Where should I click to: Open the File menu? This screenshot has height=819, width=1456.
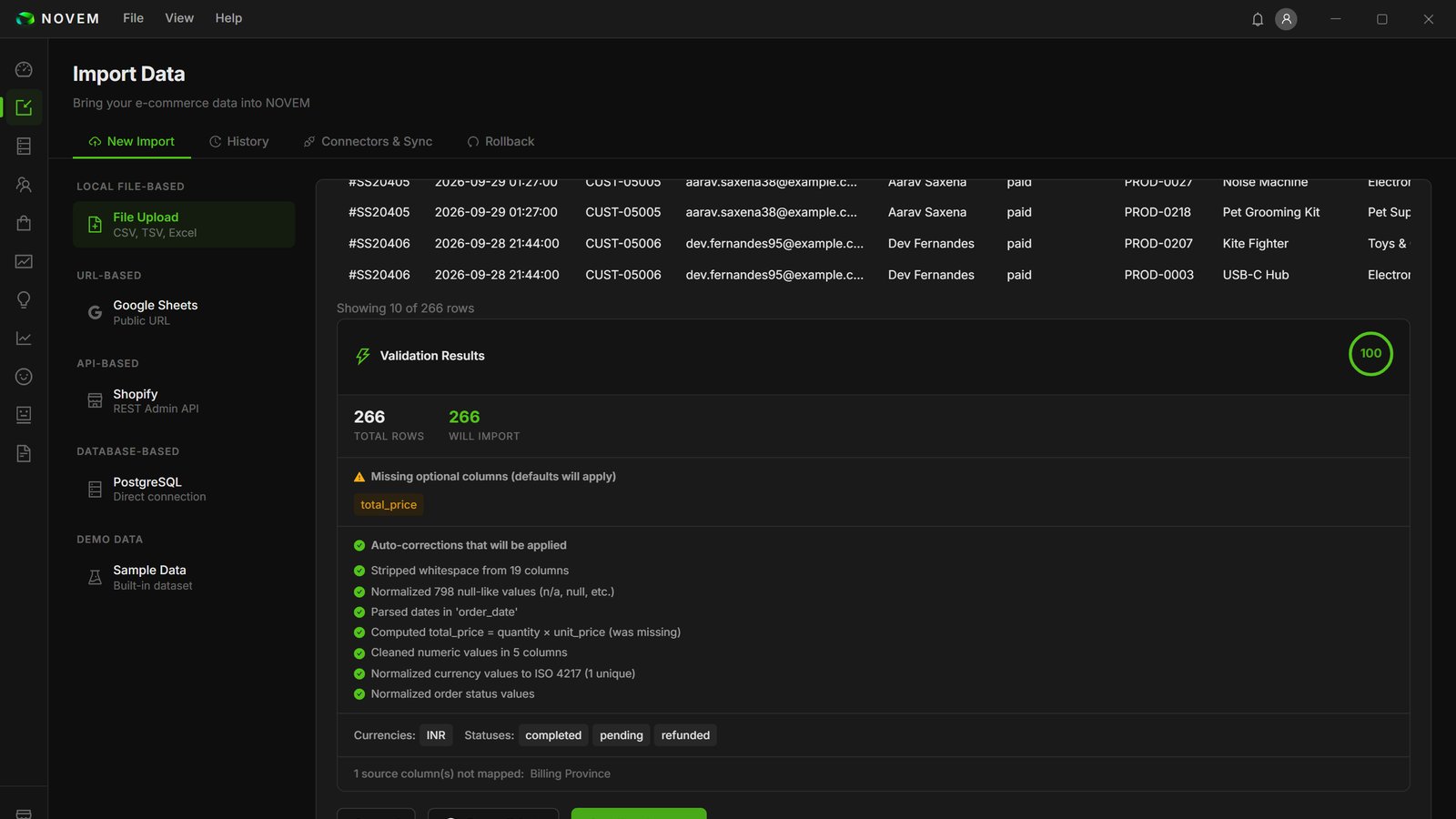(x=133, y=18)
